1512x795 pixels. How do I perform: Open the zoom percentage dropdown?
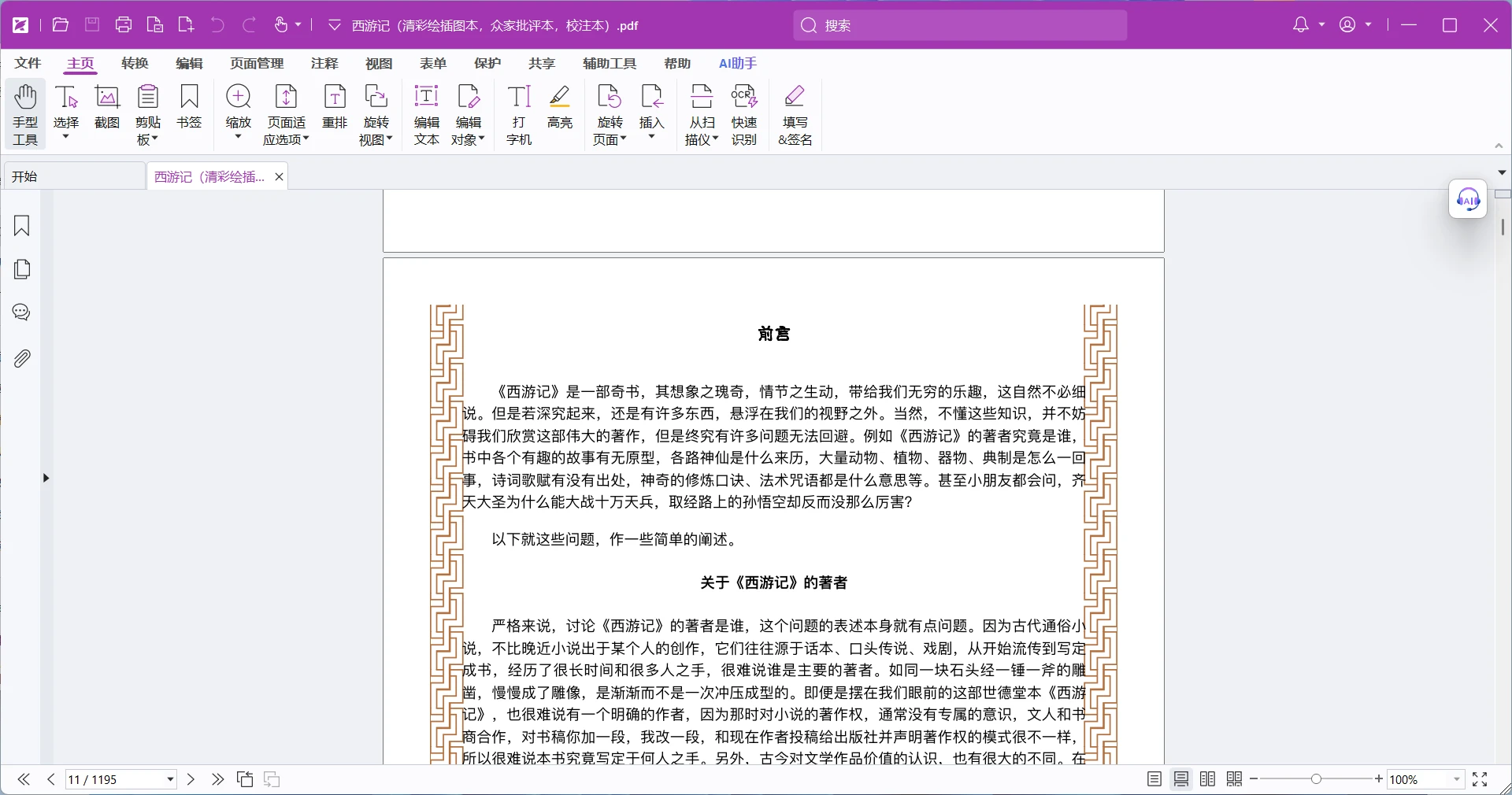click(1457, 780)
